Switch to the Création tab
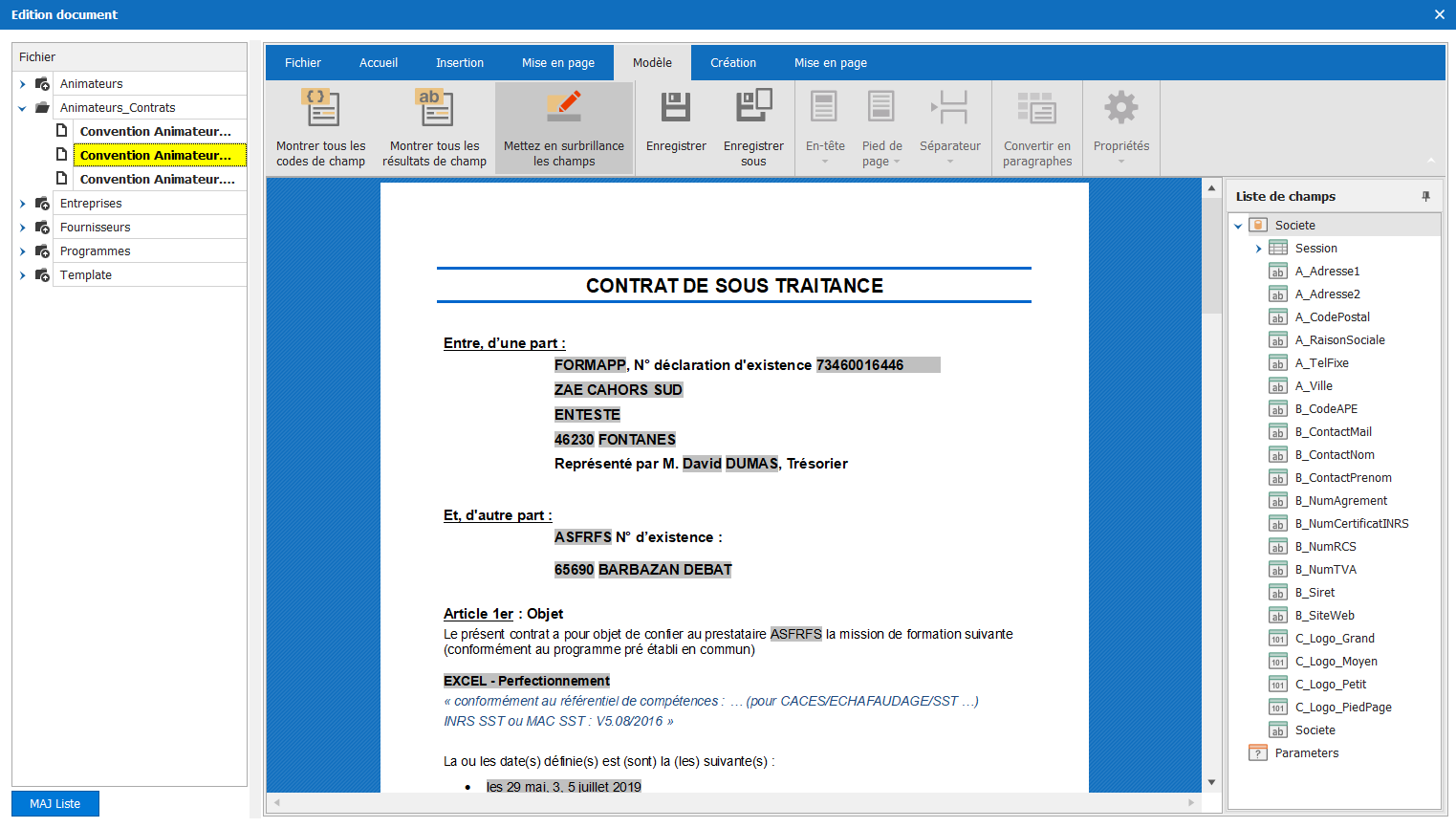Viewport: 1456px width, 828px height. pyautogui.click(x=733, y=63)
